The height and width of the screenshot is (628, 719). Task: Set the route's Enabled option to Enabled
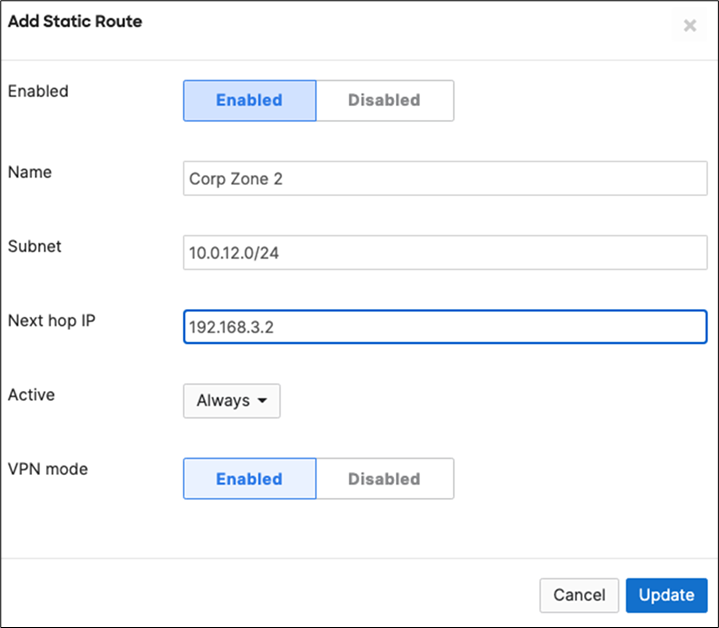[x=249, y=100]
